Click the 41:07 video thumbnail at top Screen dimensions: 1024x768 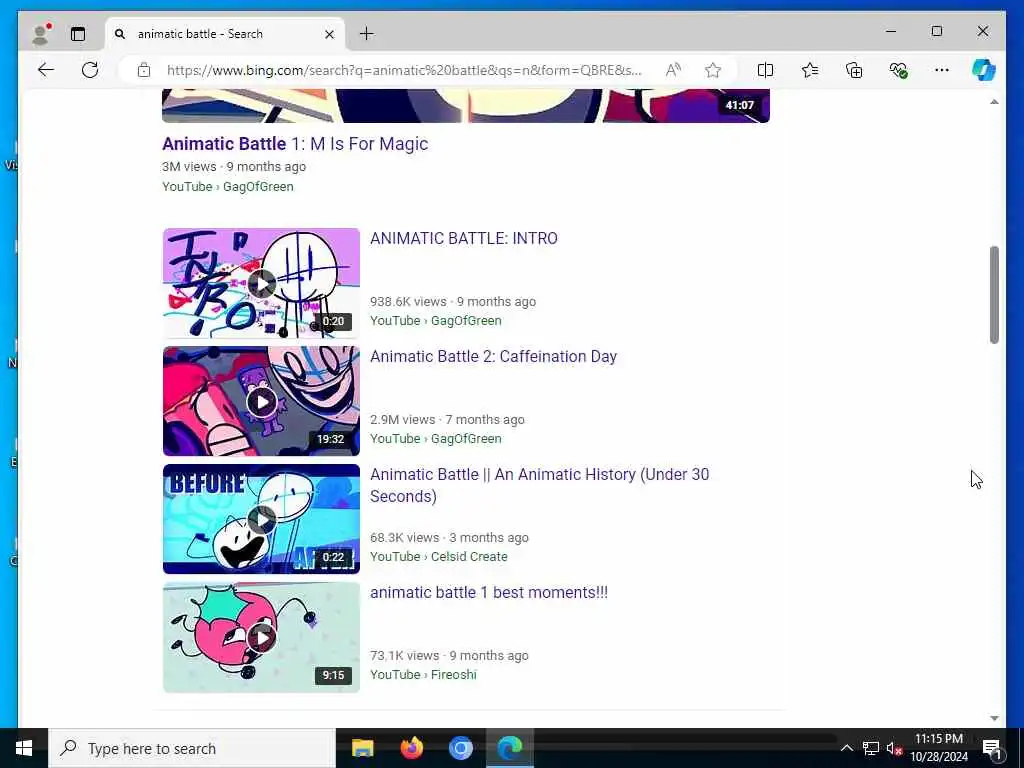click(x=466, y=106)
